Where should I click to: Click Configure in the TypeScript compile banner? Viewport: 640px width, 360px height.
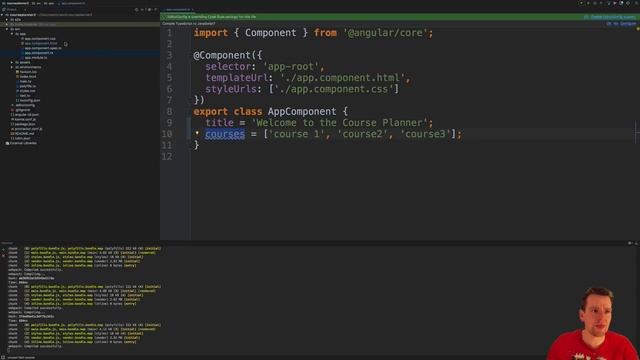(x=629, y=24)
